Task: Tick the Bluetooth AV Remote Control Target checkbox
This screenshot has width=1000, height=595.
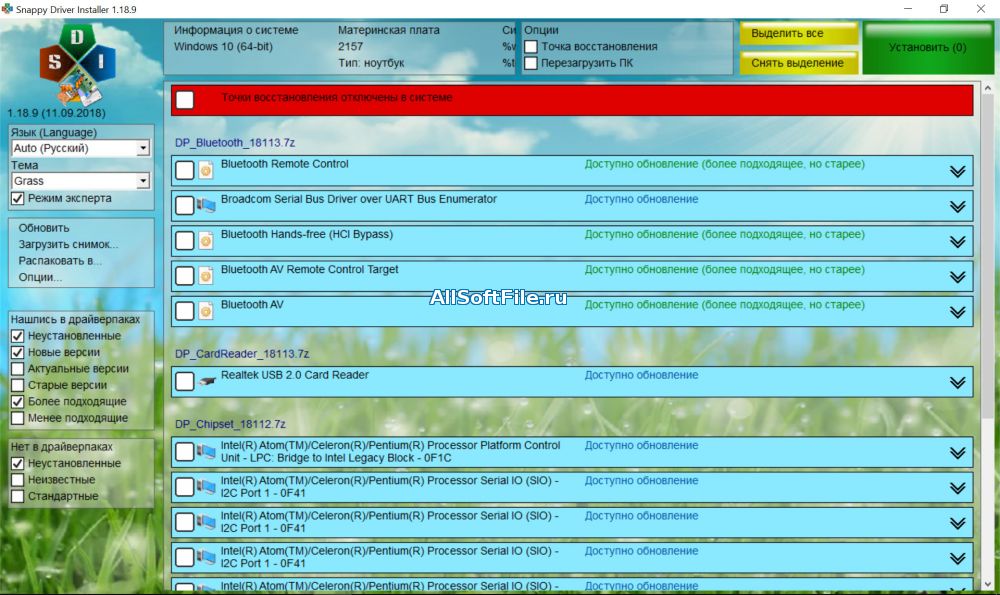Action: point(185,275)
